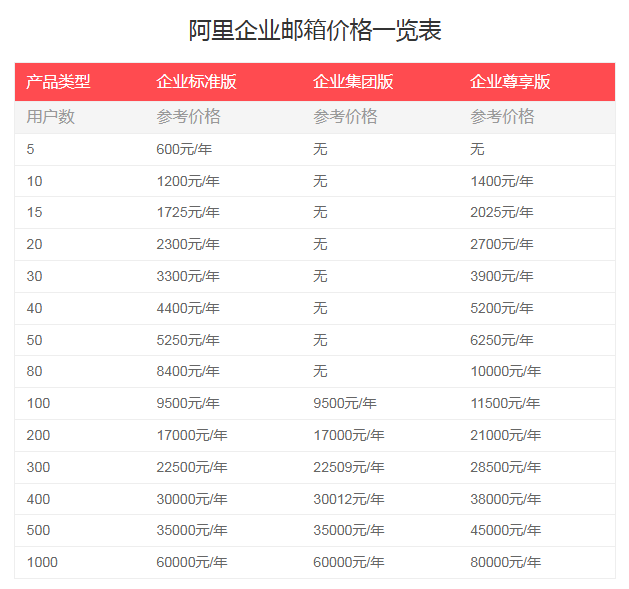This screenshot has width=629, height=589.
Task: Select the 21000元/年 price
Action: pos(505,436)
